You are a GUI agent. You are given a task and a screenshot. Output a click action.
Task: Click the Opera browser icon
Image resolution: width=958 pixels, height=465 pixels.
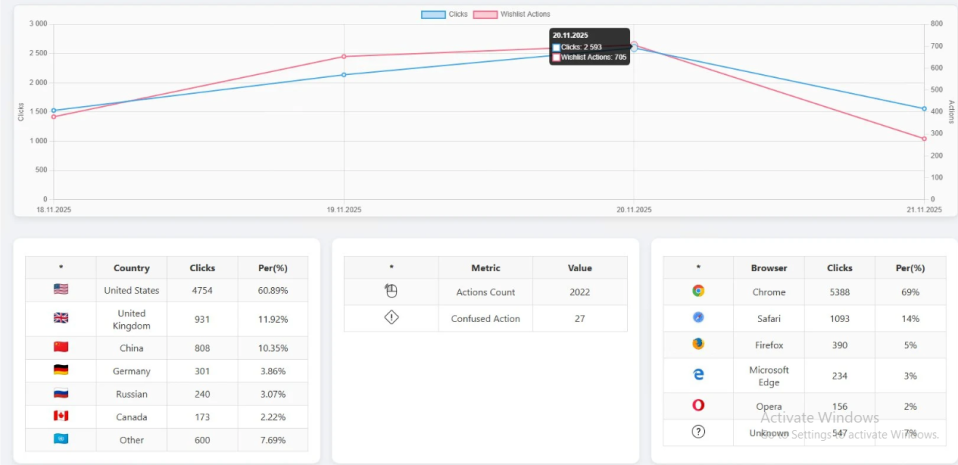[698, 405]
